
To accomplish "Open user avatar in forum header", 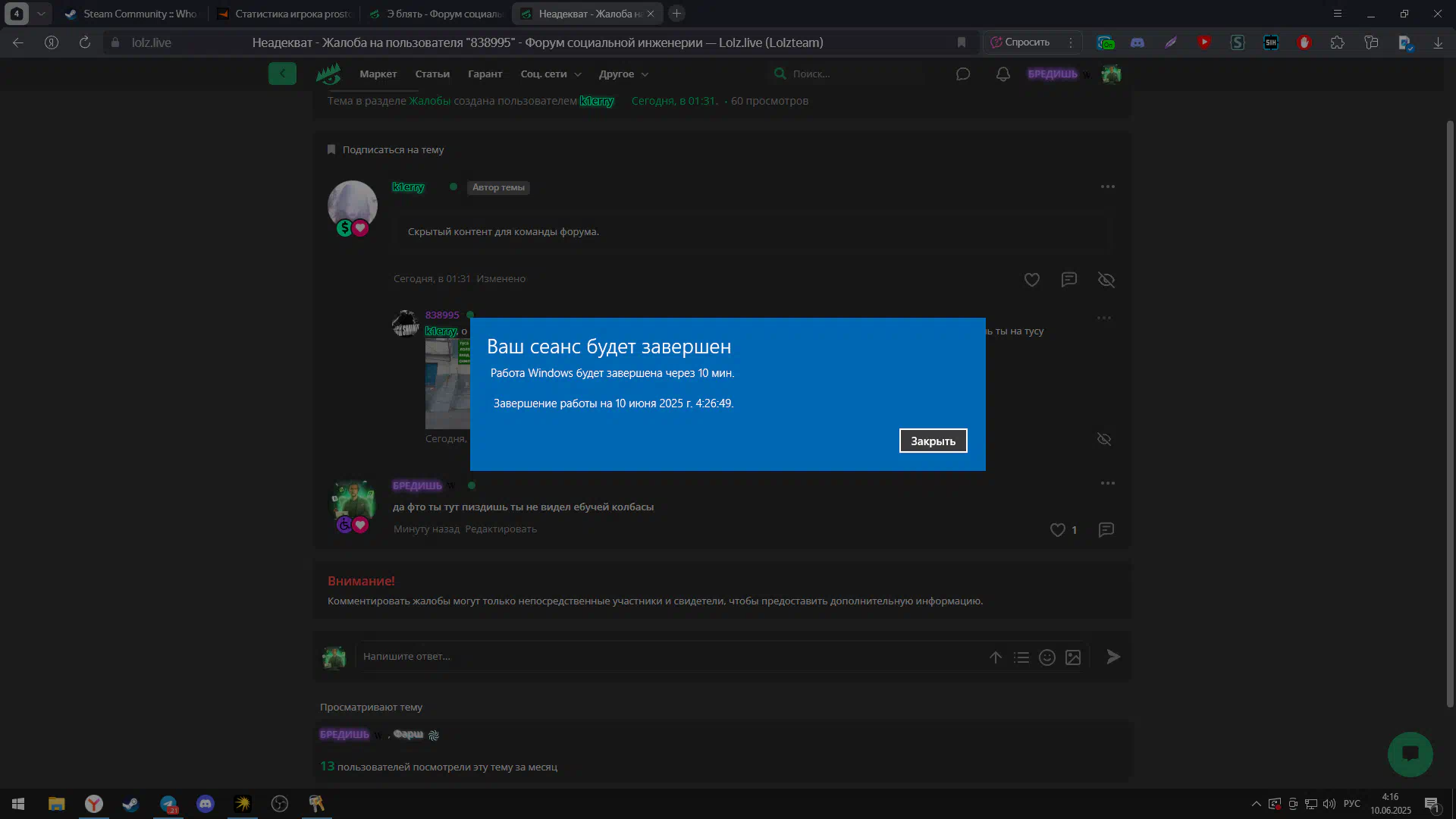I will click(1111, 74).
